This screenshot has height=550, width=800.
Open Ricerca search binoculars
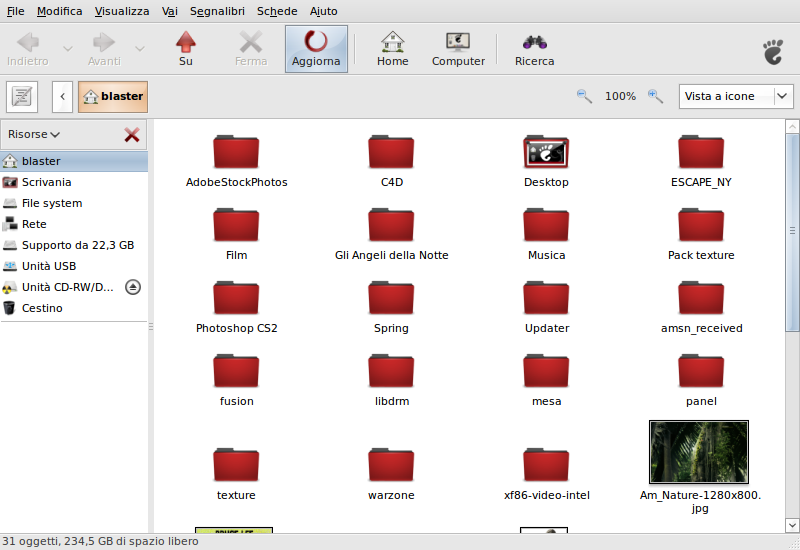pos(534,48)
